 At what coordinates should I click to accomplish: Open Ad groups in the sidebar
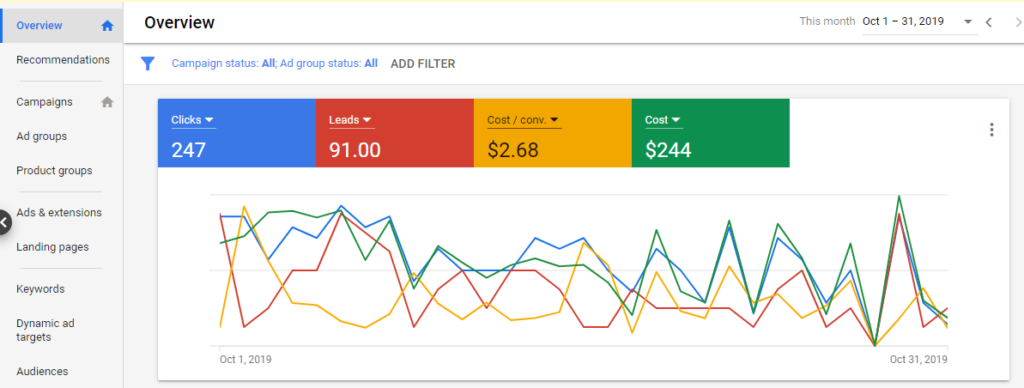[42, 137]
